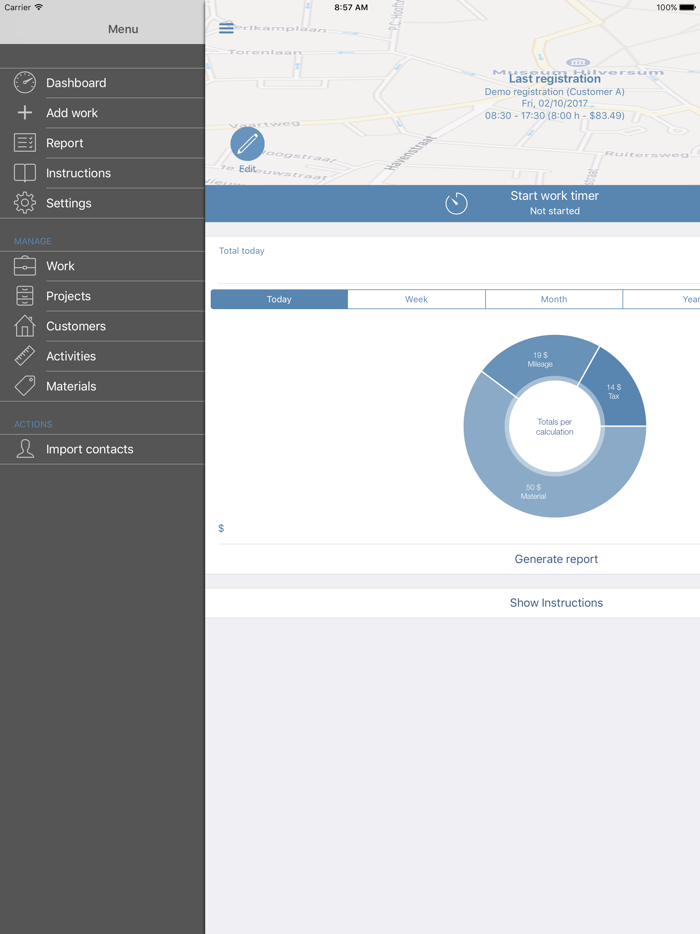The width and height of the screenshot is (700, 934).
Task: Tap the ACTIONS section header
Action: 33,424
